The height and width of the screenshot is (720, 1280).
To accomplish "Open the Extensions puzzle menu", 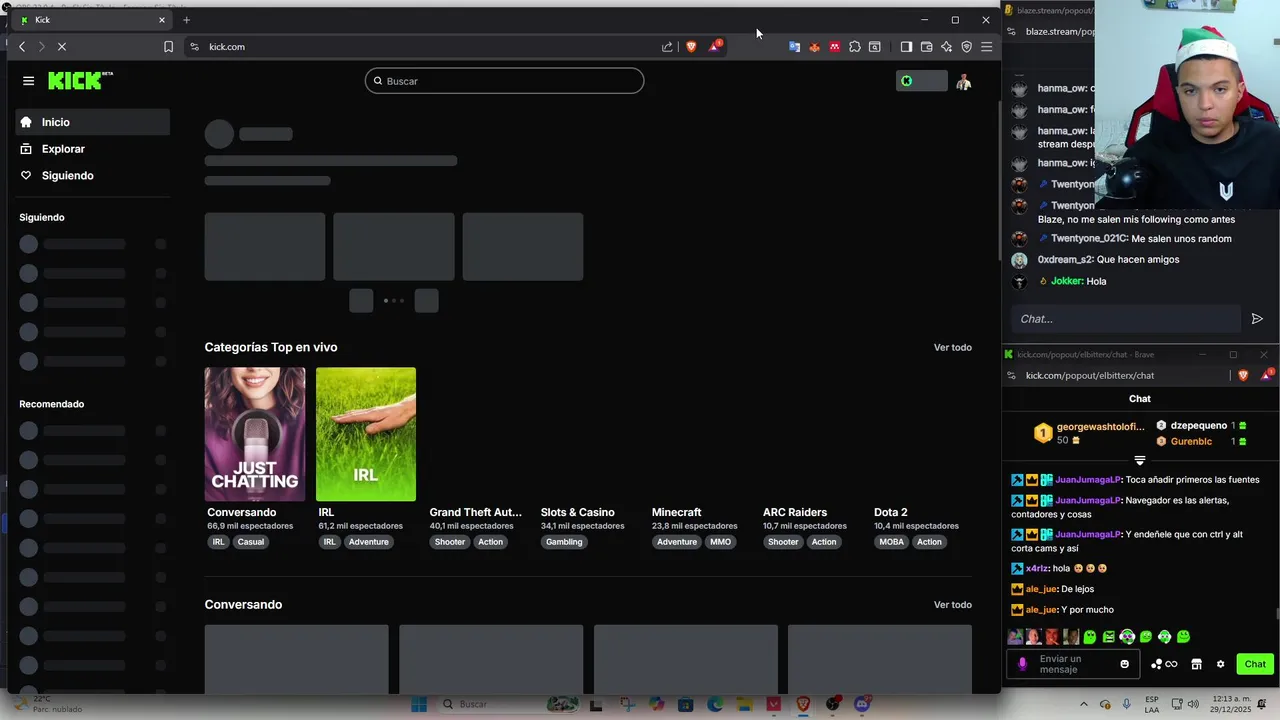I will [855, 47].
